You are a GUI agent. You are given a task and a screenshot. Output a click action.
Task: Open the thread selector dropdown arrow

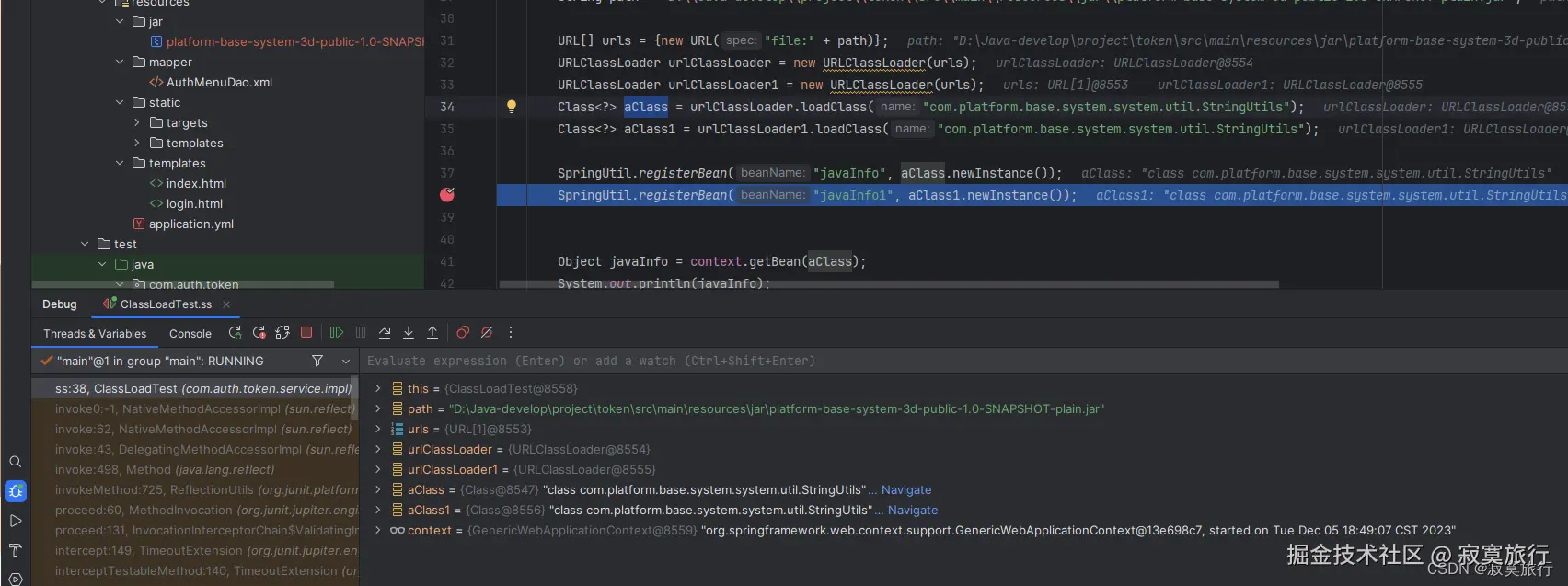(x=346, y=362)
